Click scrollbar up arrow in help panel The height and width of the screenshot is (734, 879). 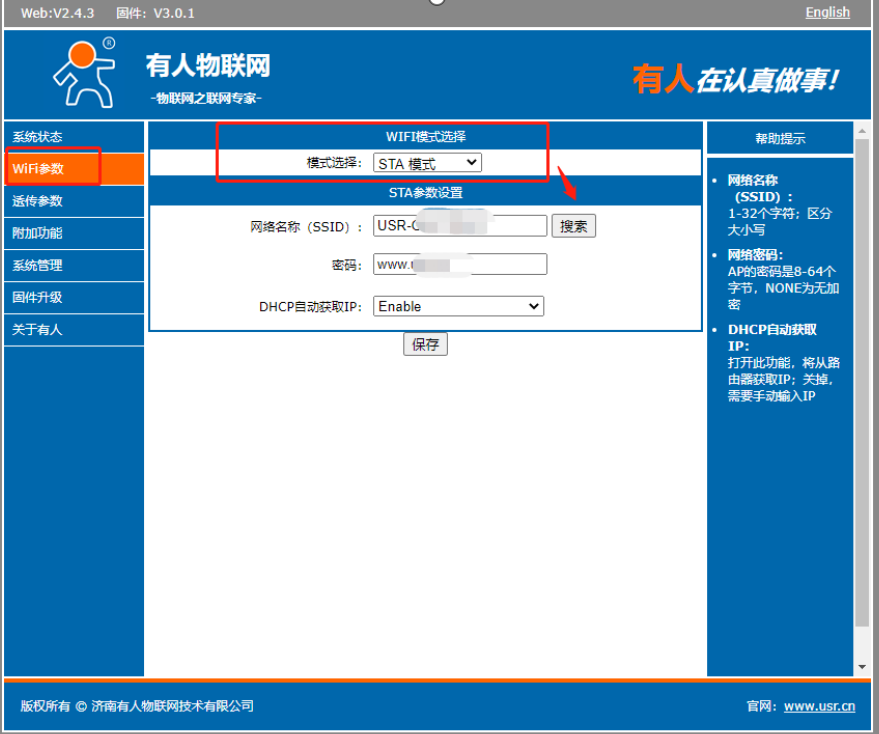click(862, 130)
